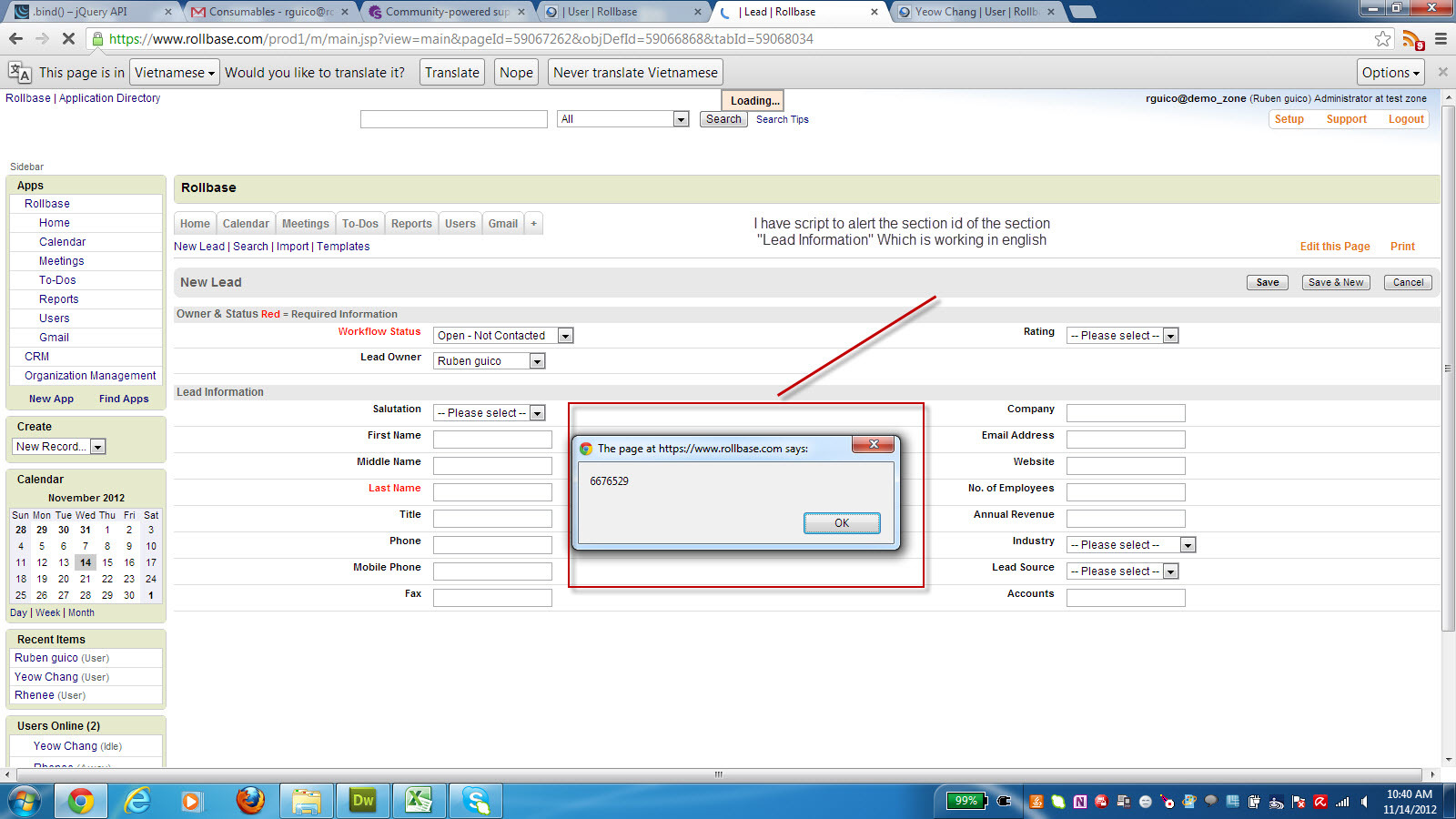The image size is (1456, 819).
Task: Dismiss the translate bar close icon
Action: click(x=1442, y=72)
